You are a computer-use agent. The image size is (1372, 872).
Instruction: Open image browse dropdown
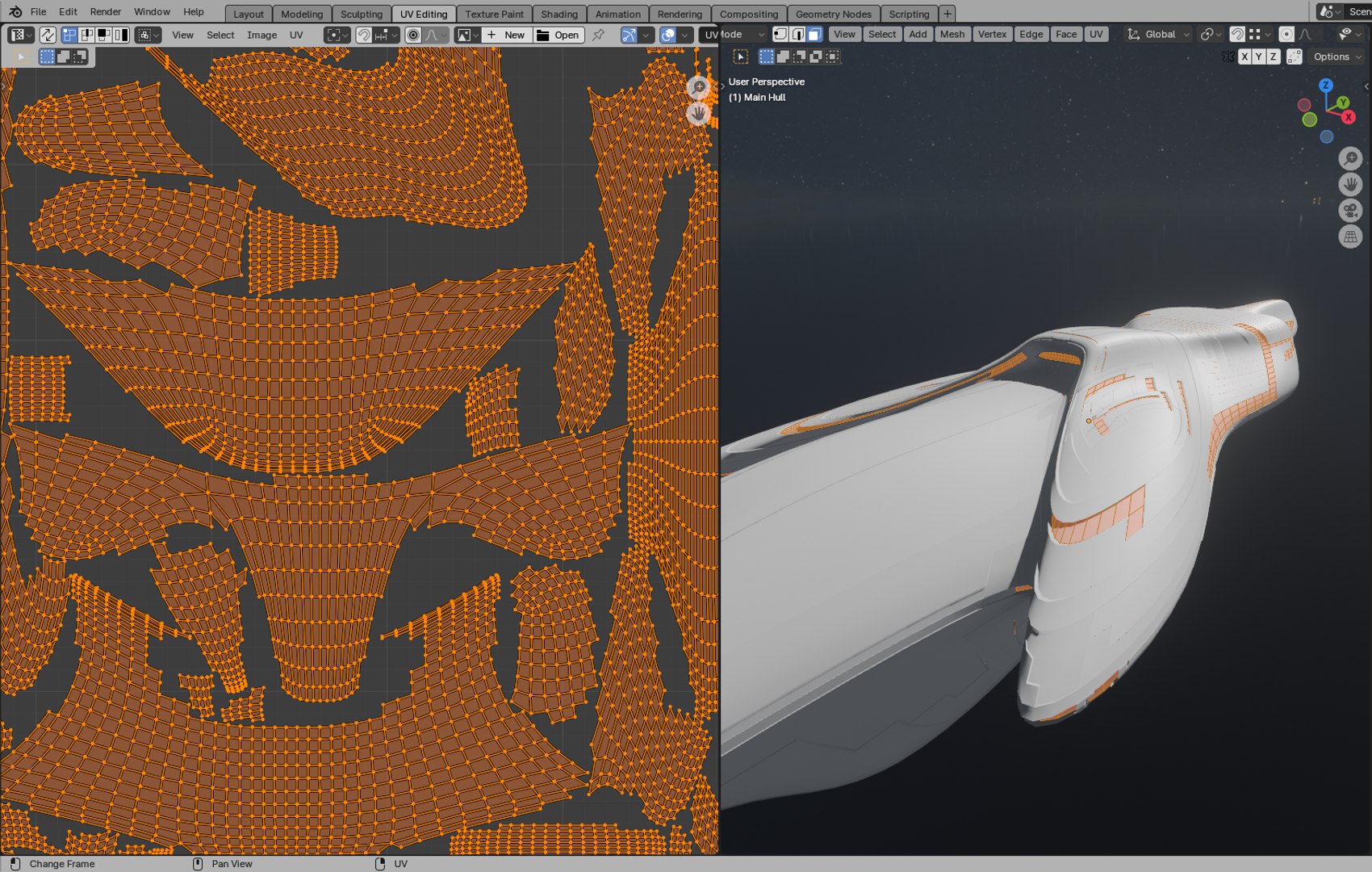click(x=467, y=35)
